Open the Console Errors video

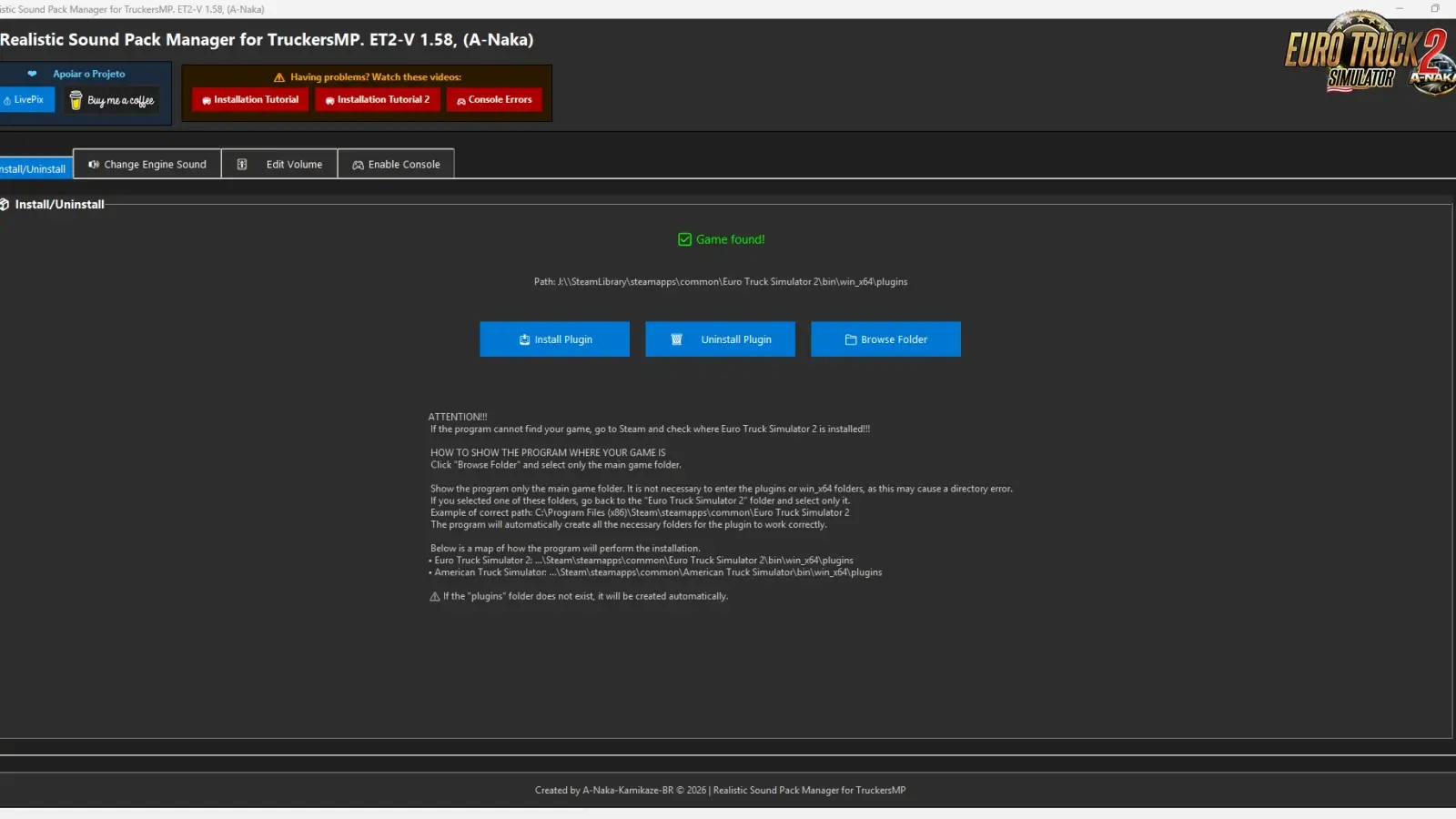click(x=494, y=100)
